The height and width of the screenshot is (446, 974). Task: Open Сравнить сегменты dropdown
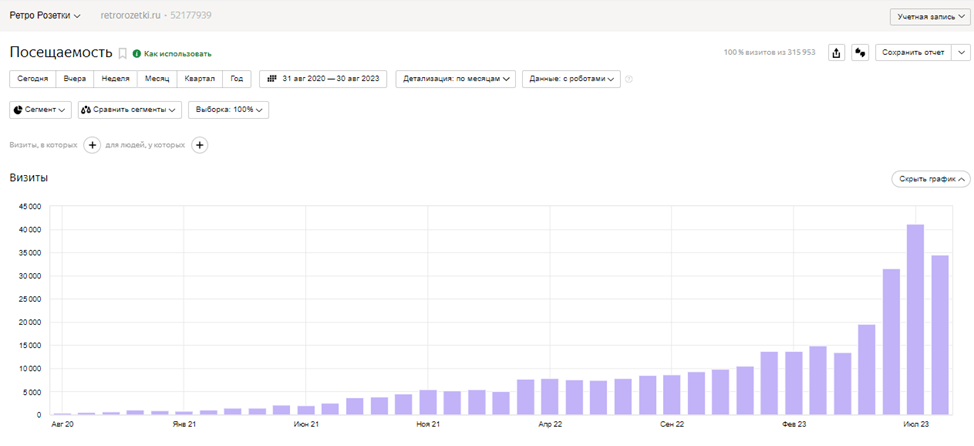(130, 109)
